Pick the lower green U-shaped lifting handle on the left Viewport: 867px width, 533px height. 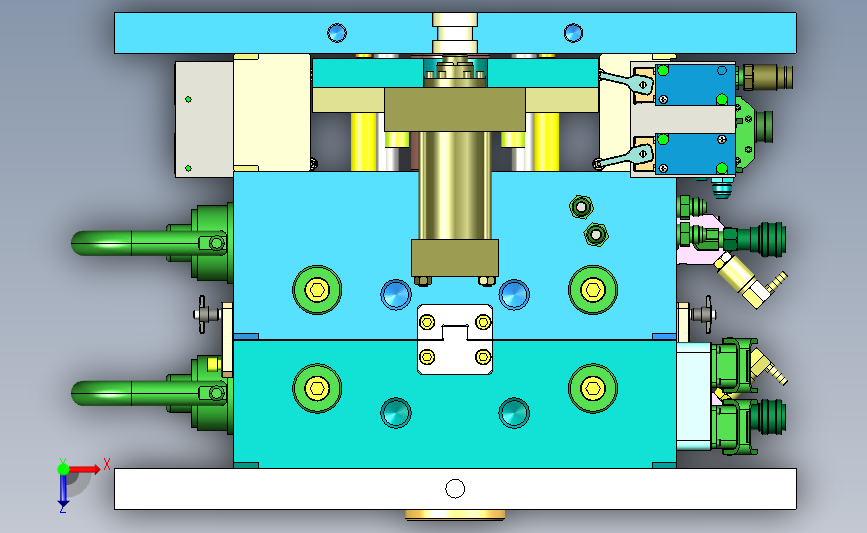(x=149, y=393)
